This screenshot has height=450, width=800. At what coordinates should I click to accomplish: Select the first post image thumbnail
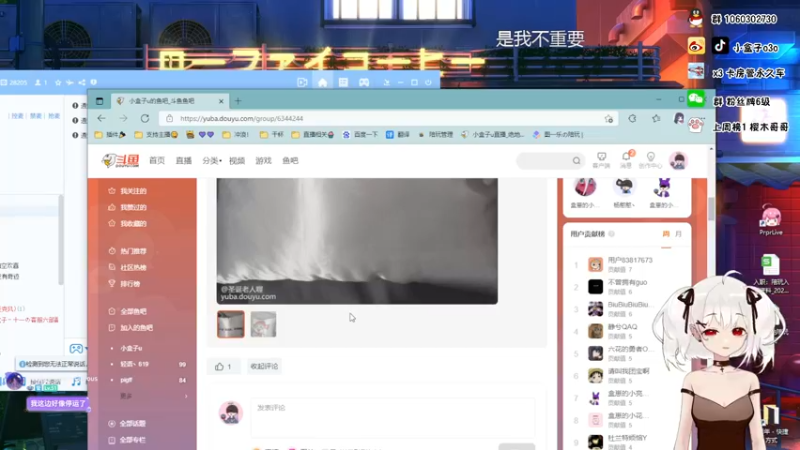pos(231,324)
